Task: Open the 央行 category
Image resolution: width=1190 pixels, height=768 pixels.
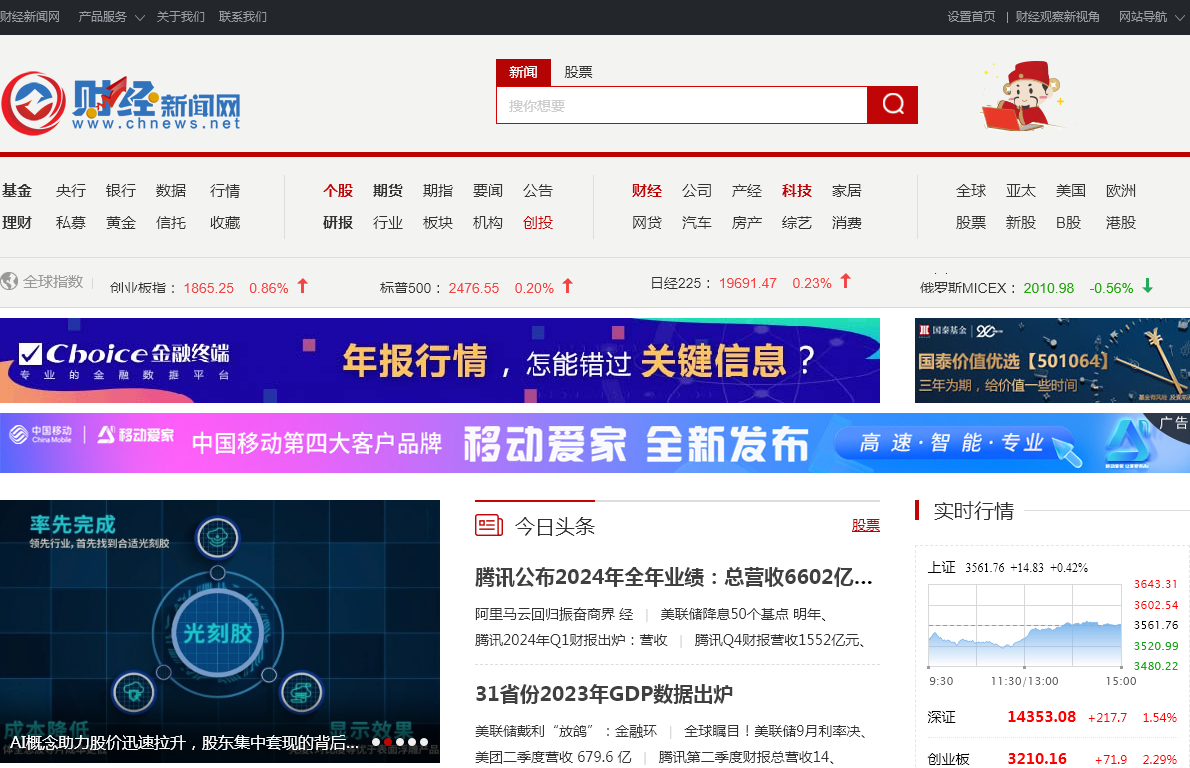Action: coord(71,190)
